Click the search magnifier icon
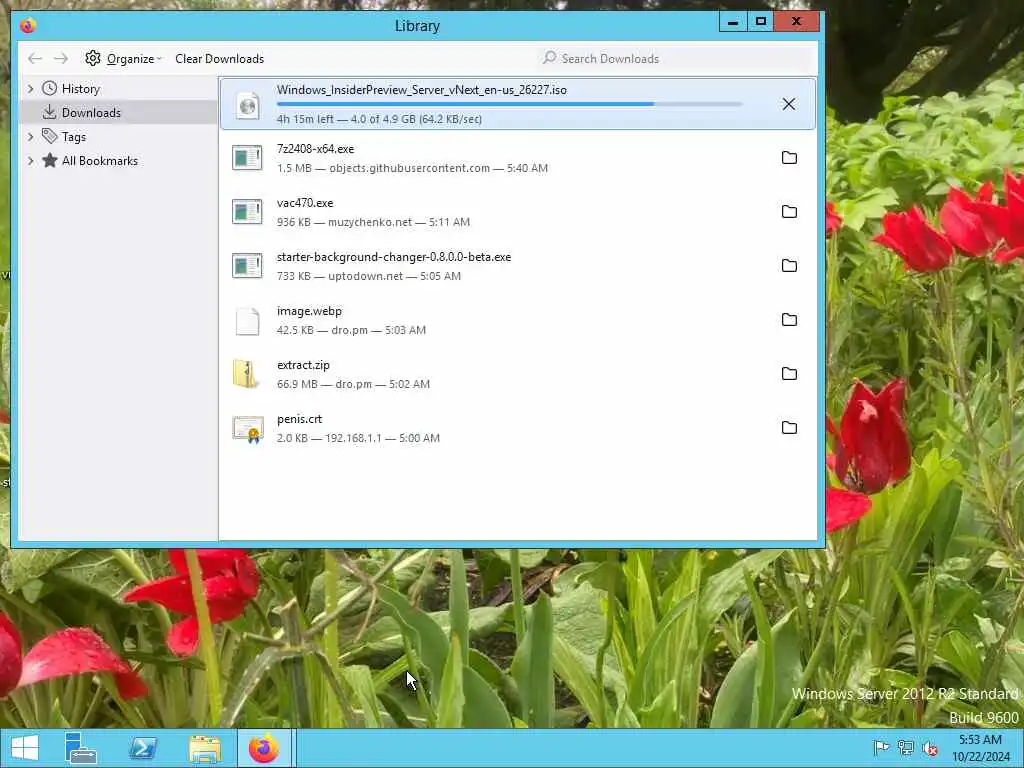The width and height of the screenshot is (1024, 768). (x=550, y=58)
